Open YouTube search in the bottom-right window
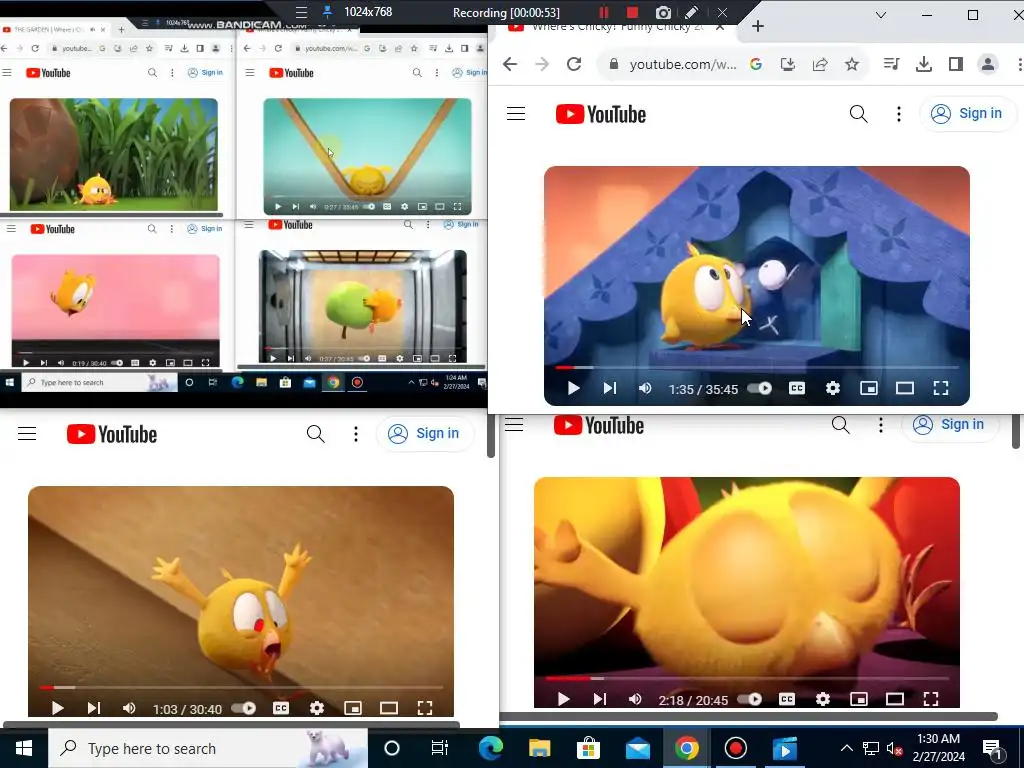Viewport: 1024px width, 768px height. tap(840, 425)
